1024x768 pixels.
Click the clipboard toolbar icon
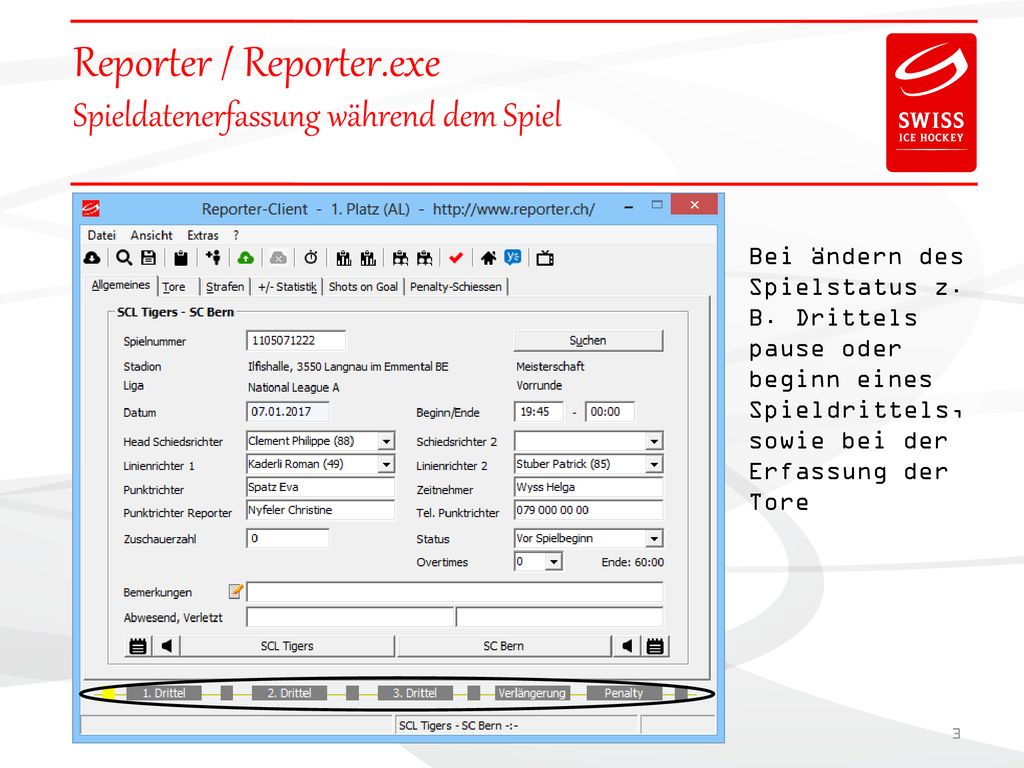[x=181, y=259]
